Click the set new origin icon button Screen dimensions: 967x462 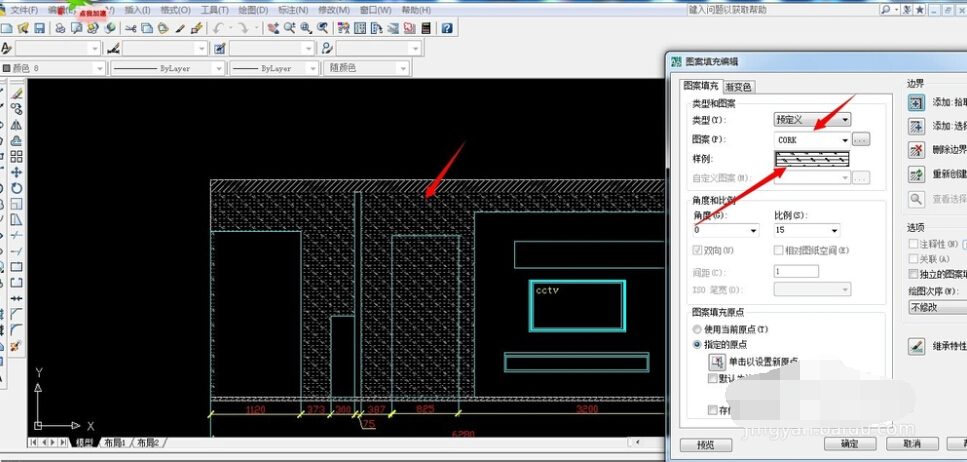[x=717, y=361]
